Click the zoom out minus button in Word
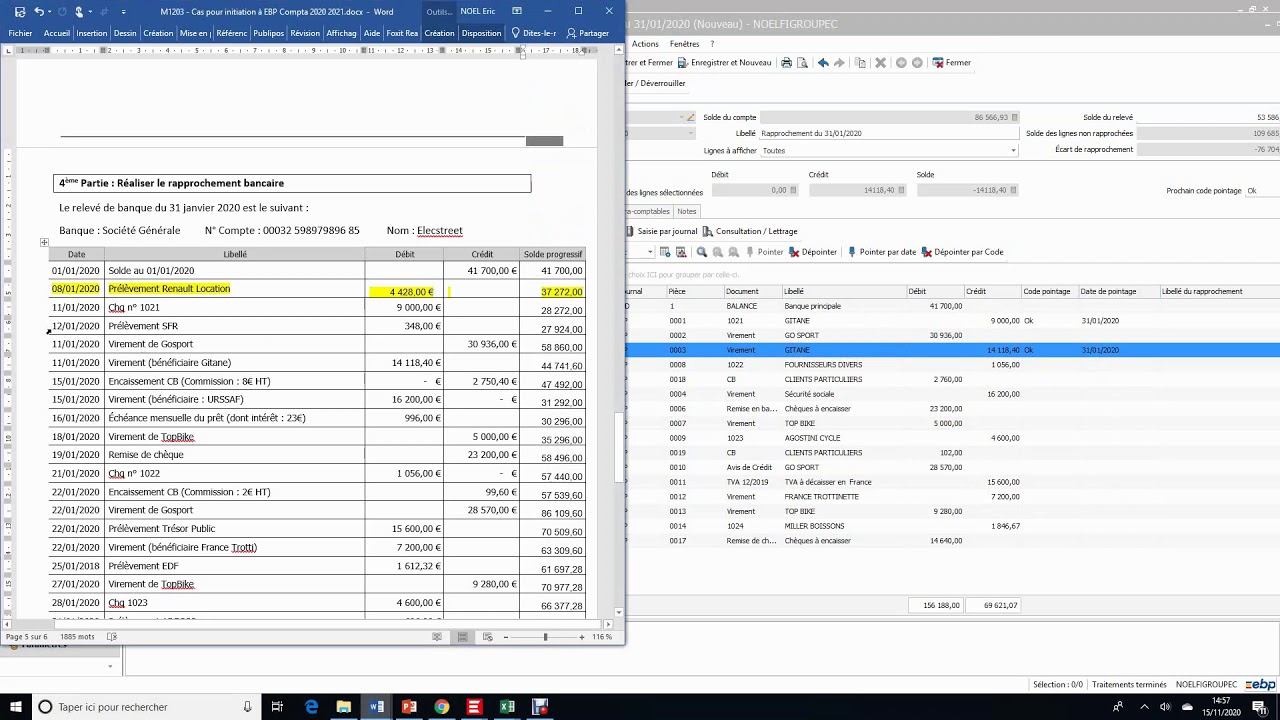This screenshot has width=1280, height=720. click(506, 637)
